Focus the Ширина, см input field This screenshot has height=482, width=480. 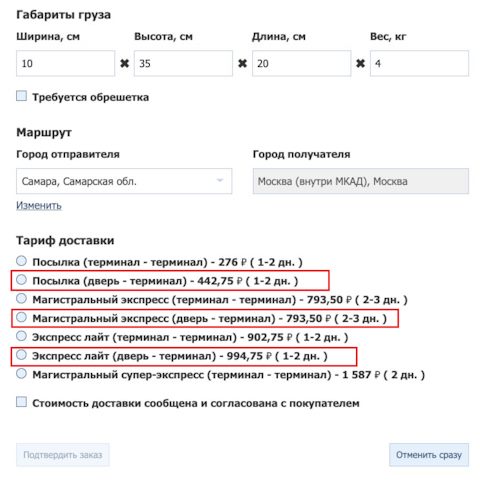point(65,63)
